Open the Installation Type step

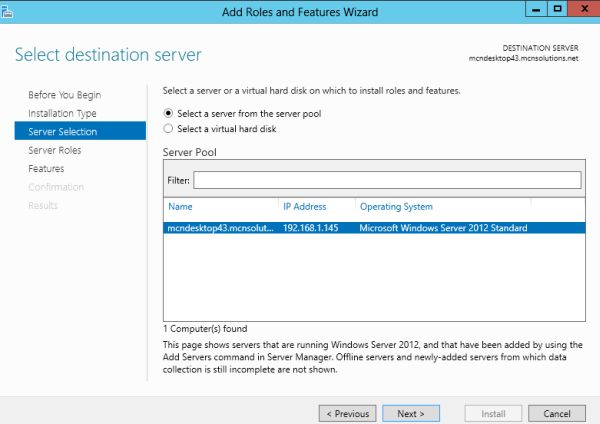click(62, 113)
